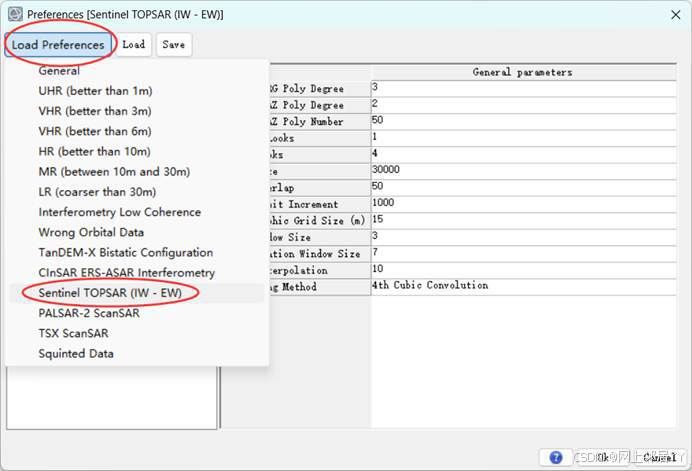This screenshot has height=471, width=692.
Task: Open the Load Preferences dropdown
Action: pos(58,45)
